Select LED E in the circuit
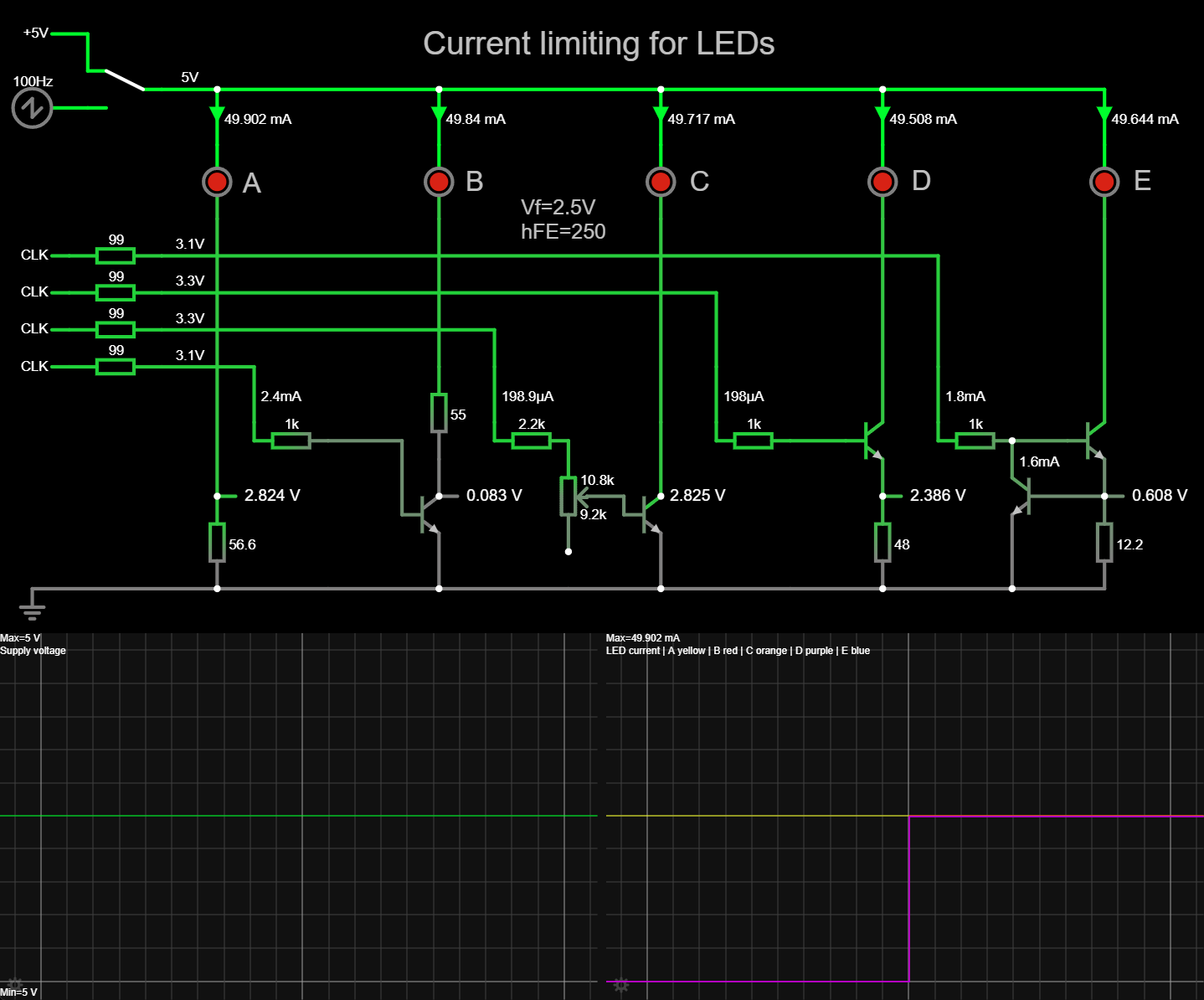 1104,181
